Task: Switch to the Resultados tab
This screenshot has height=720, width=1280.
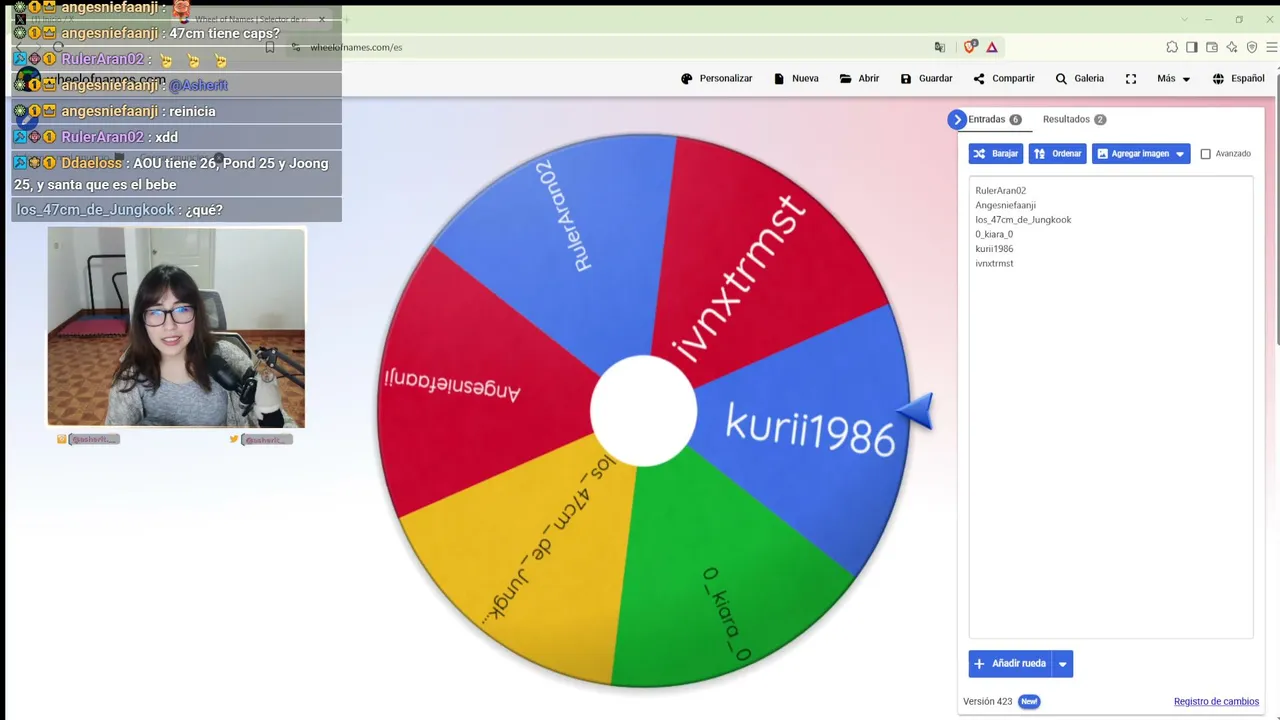Action: point(1074,119)
